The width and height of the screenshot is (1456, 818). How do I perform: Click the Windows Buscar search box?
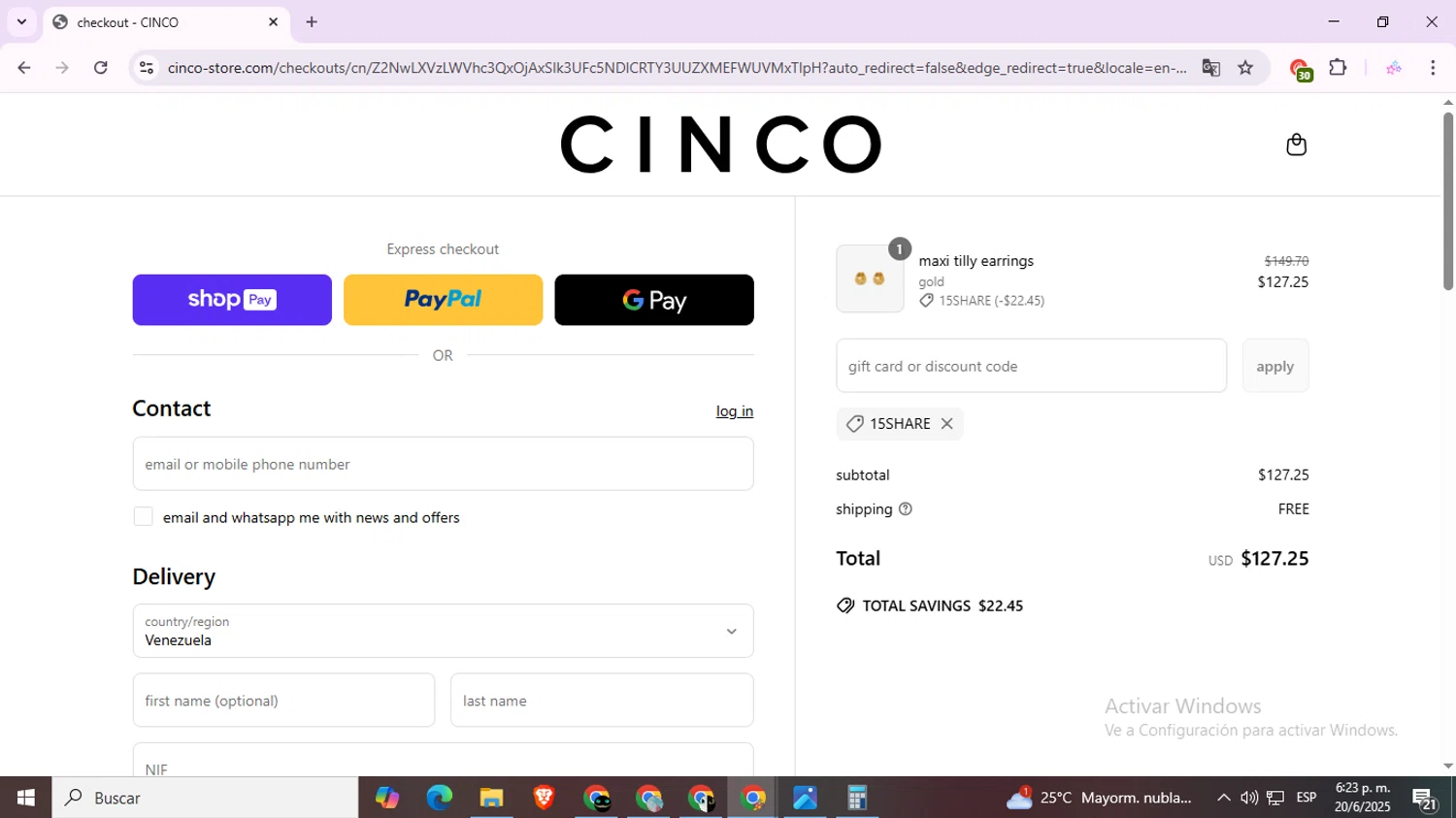click(205, 798)
